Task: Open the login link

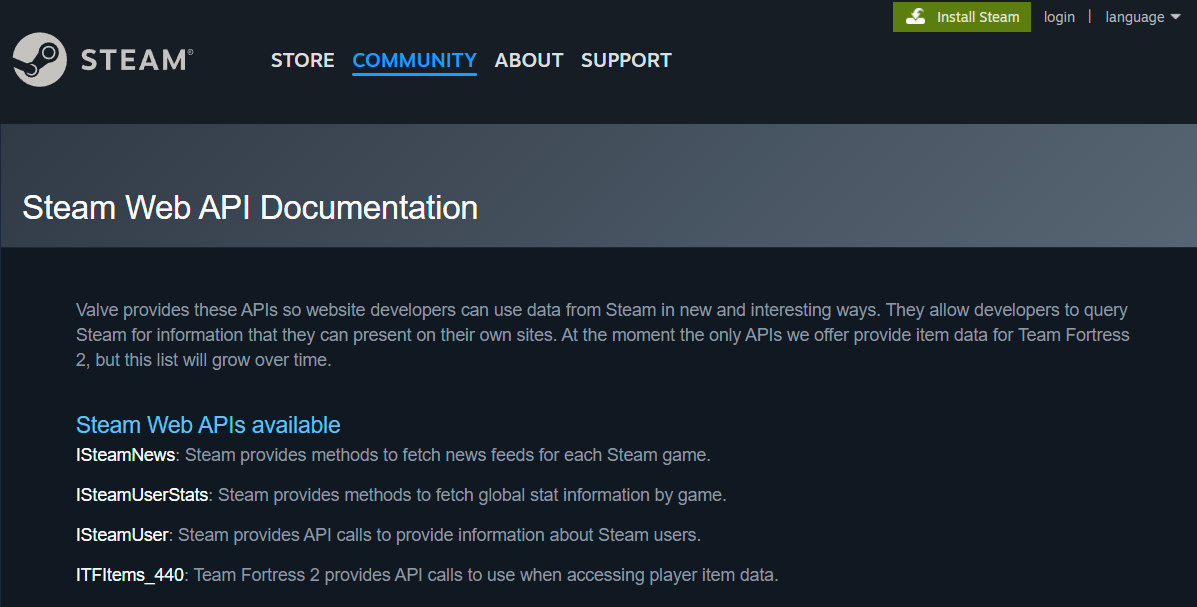Action: point(1059,17)
